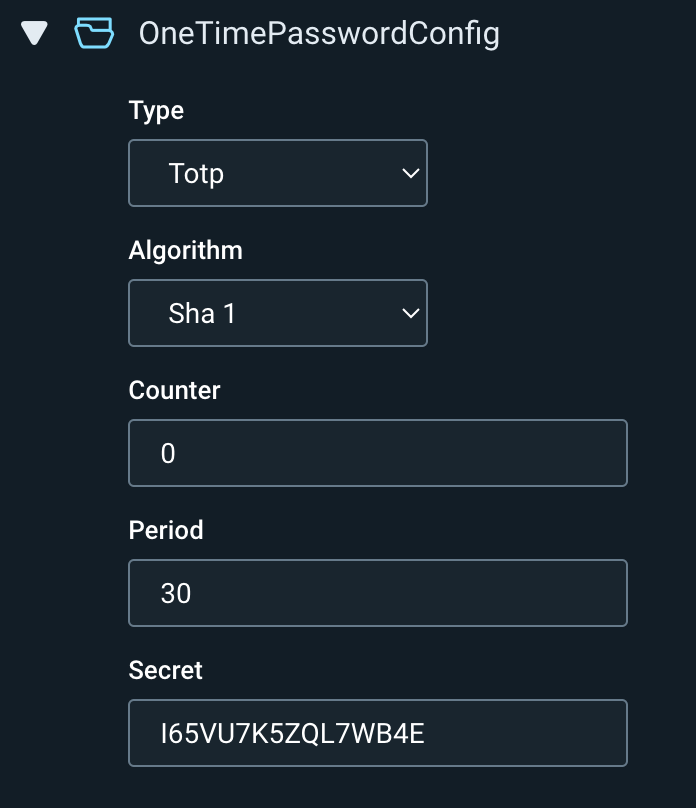696x808 pixels.
Task: Click the folder icon beside OneTimePasswordConfig
Action: click(94, 34)
